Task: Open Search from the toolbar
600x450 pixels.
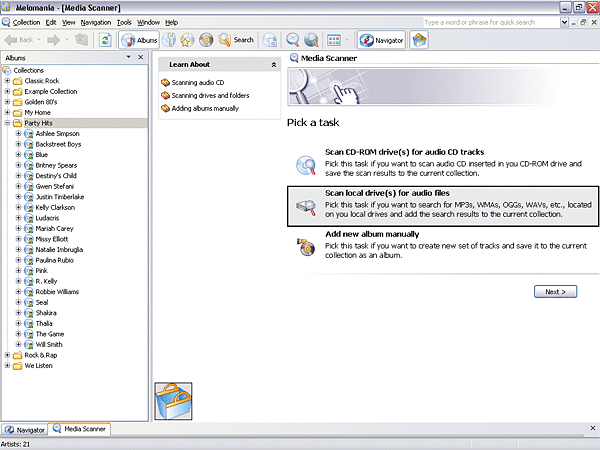Action: tap(236, 40)
